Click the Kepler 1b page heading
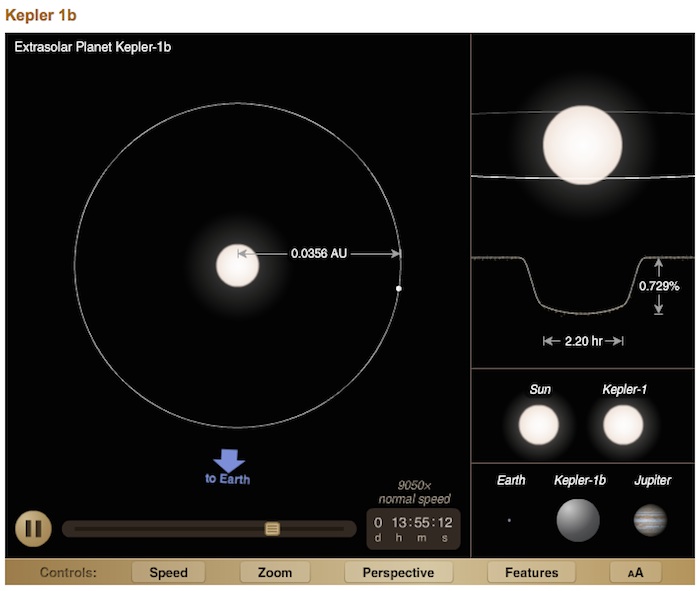 41,14
